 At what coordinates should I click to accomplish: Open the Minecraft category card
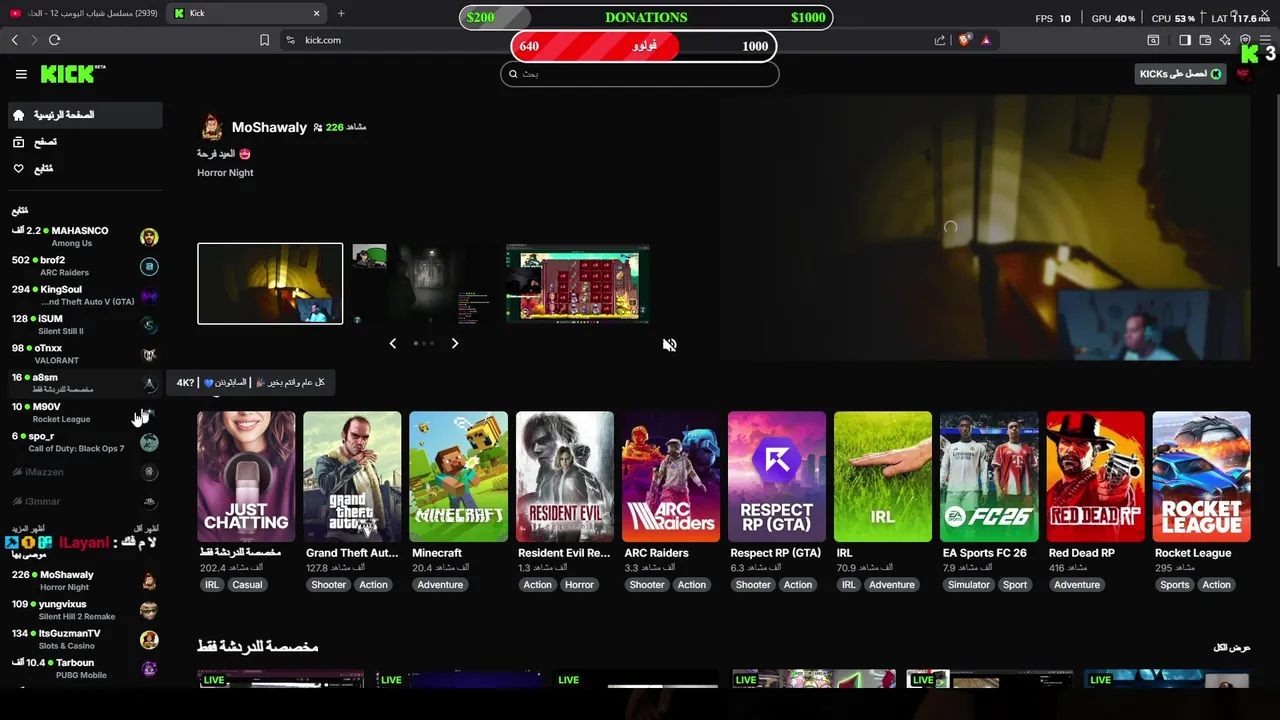(x=458, y=477)
